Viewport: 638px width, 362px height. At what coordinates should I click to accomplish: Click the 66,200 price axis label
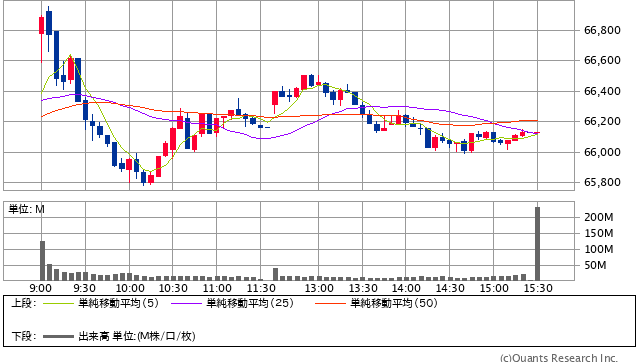(x=602, y=121)
